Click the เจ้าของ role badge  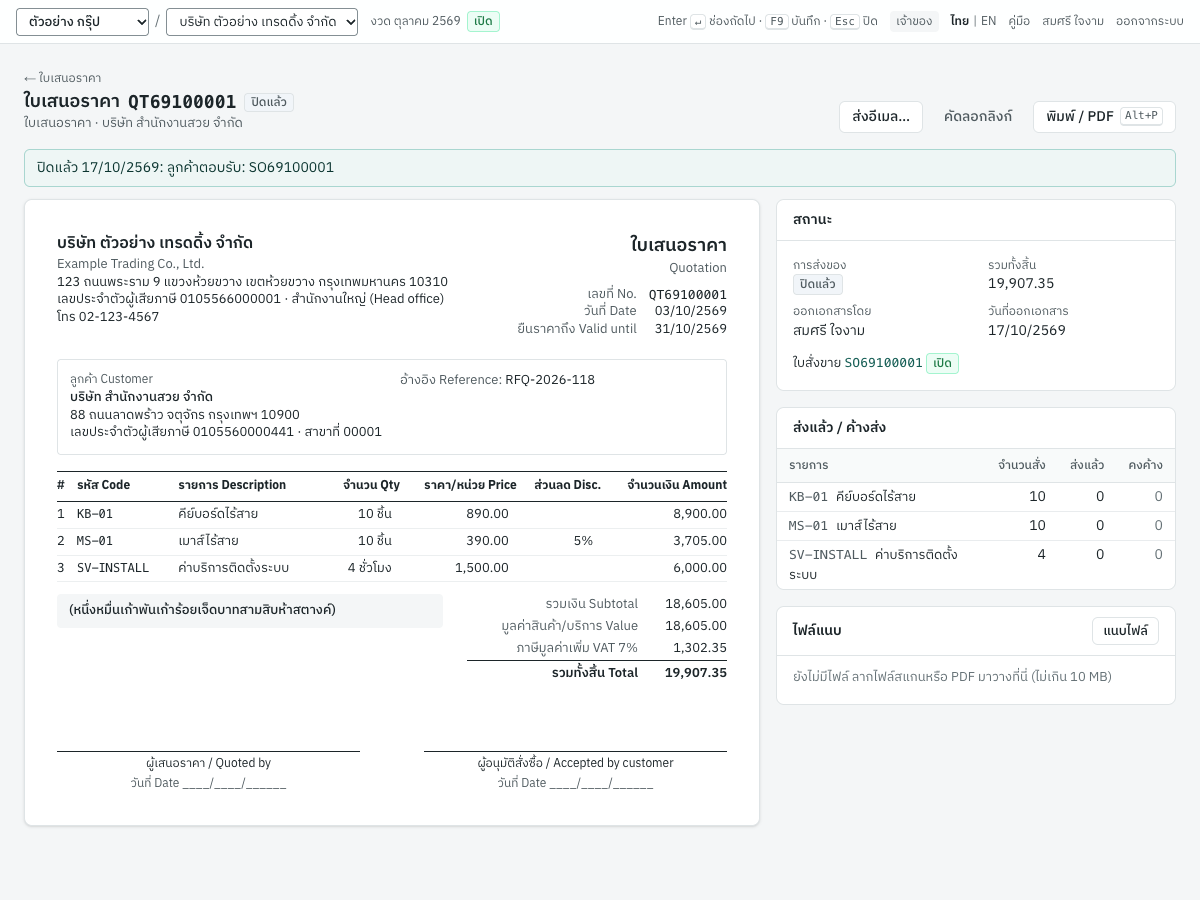(914, 21)
